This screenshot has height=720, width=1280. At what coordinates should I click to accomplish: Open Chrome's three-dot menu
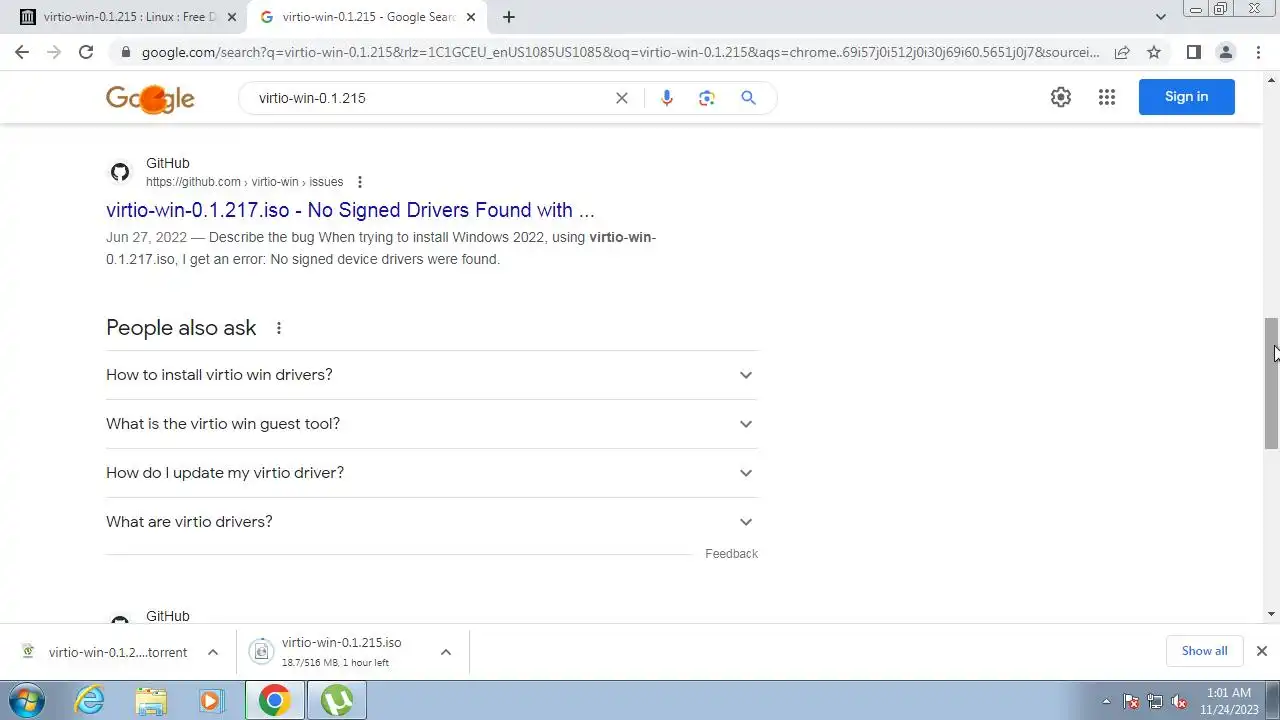point(1258,52)
